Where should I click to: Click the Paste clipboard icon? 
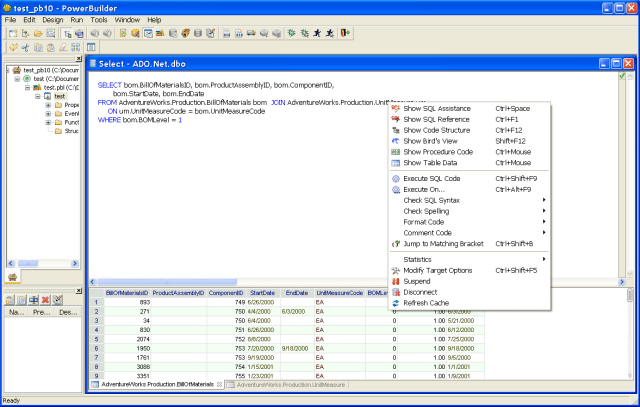tap(51, 48)
